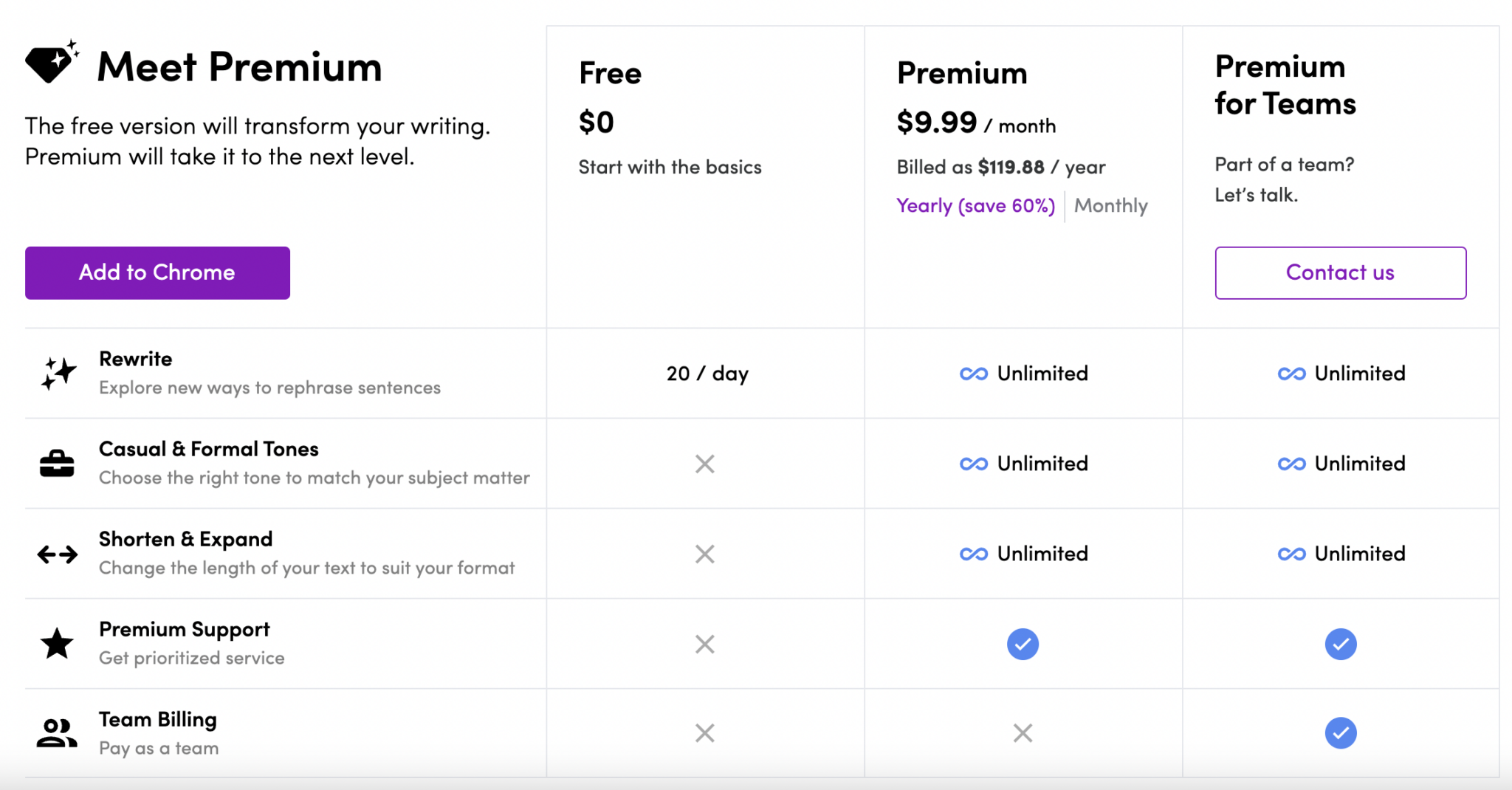The height and width of the screenshot is (790, 1512).
Task: Click the diamond Premium logo icon
Action: 52,62
